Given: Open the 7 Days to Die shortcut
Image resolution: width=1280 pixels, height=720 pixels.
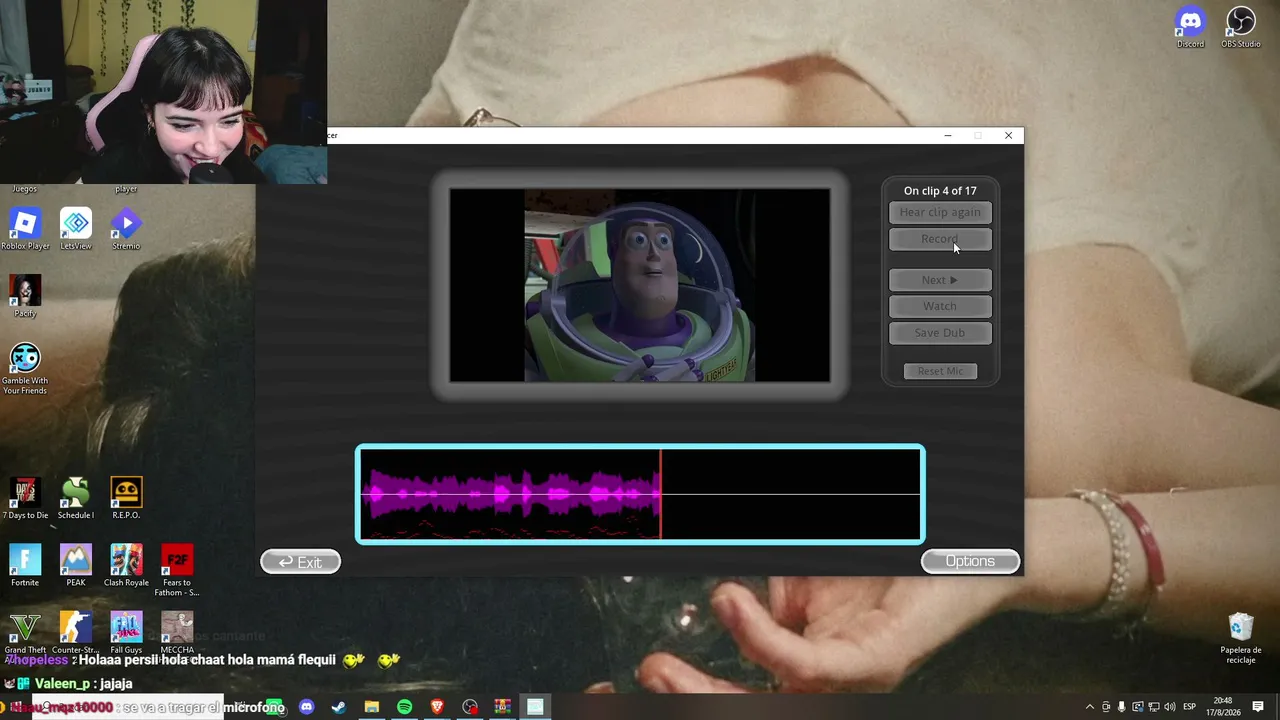Looking at the screenshot, I should [x=25, y=498].
